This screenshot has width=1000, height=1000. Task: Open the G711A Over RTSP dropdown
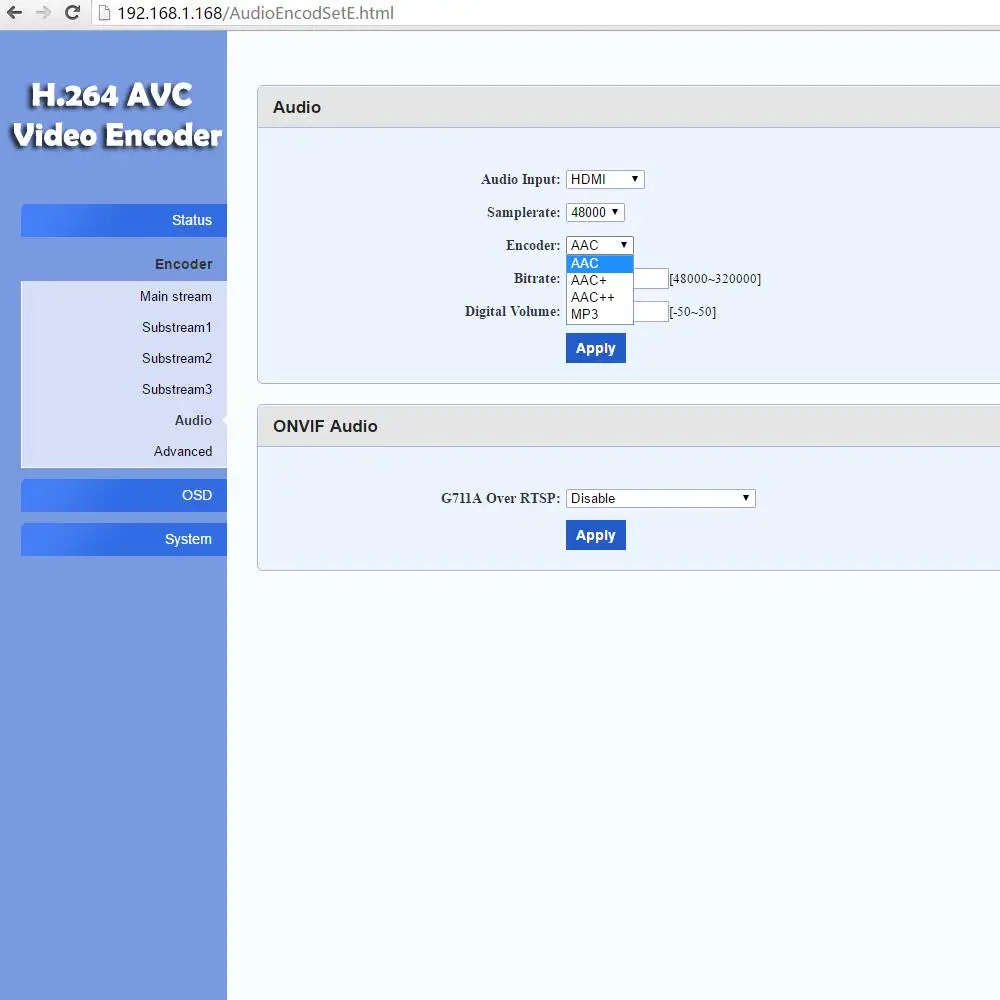660,498
